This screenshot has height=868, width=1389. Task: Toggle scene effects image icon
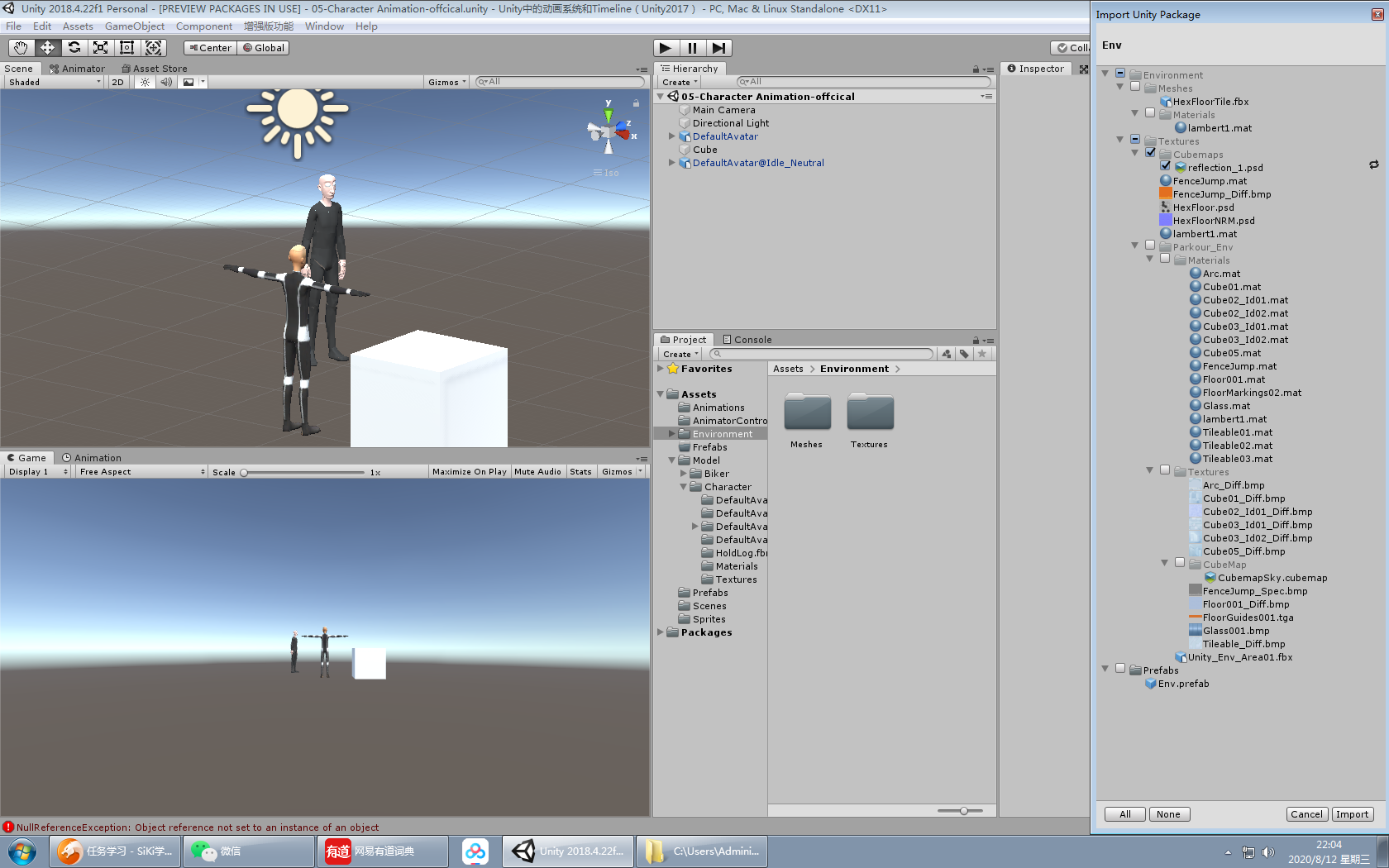189,82
